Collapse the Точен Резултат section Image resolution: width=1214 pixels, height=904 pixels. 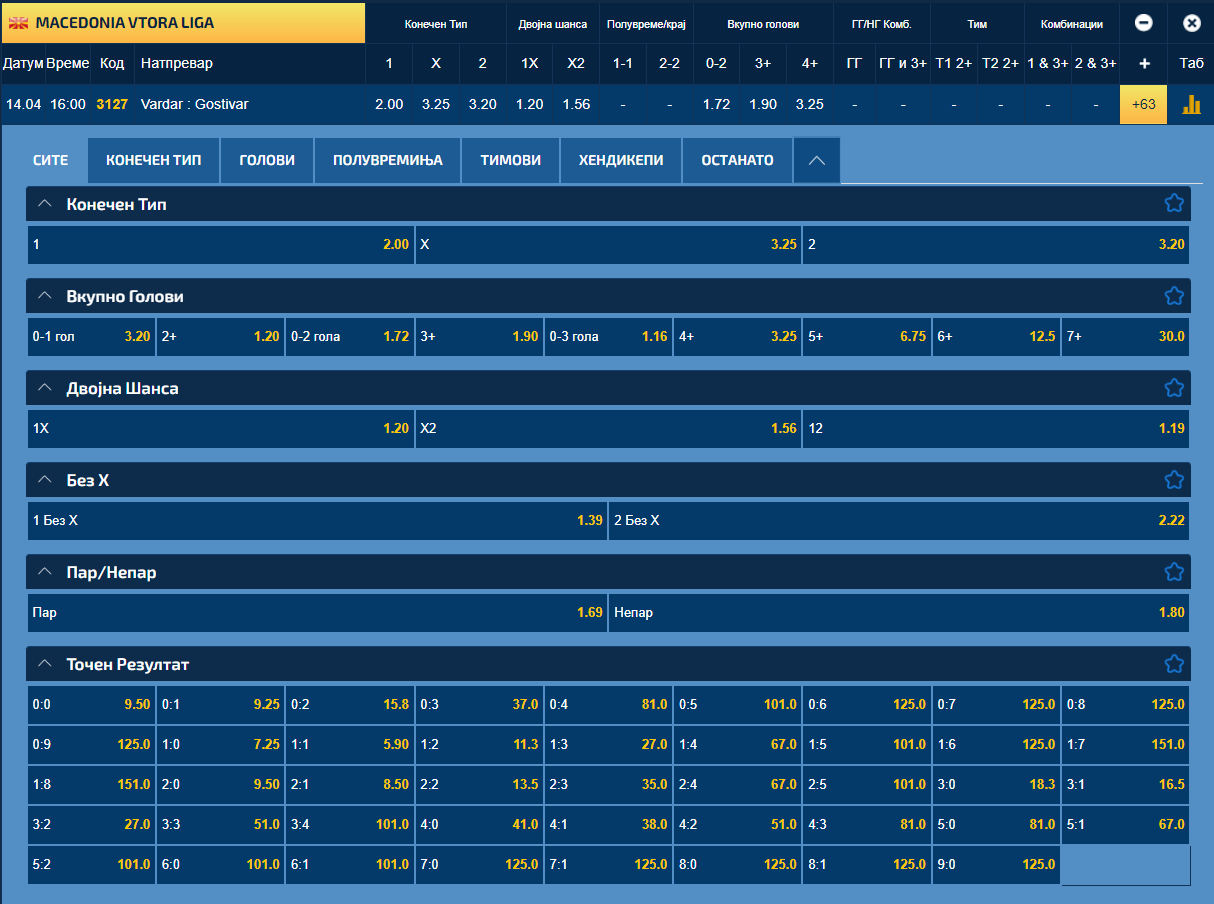[44, 663]
